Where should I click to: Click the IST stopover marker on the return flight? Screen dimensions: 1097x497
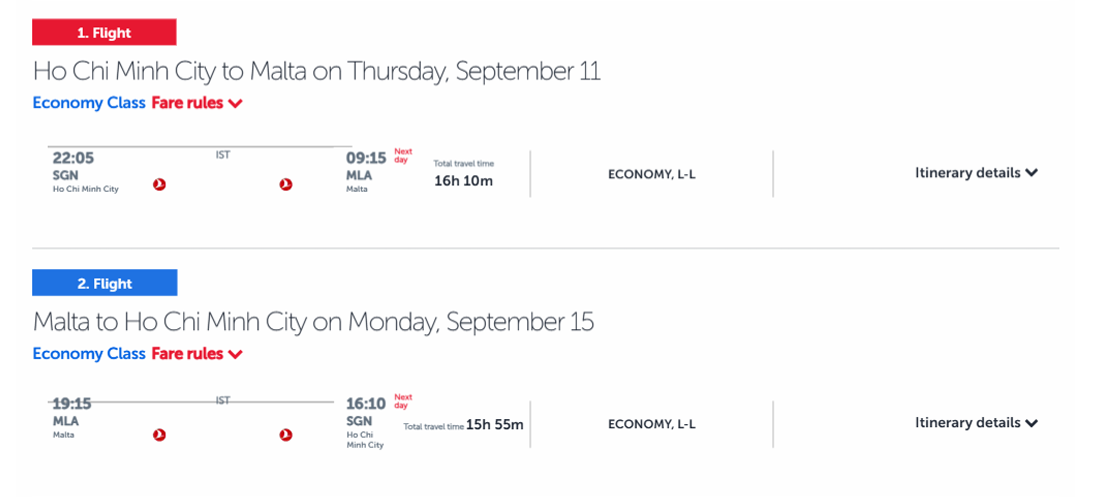click(x=223, y=400)
